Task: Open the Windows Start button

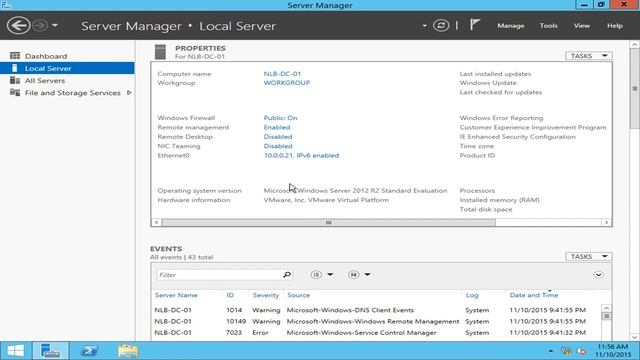Action: pyautogui.click(x=16, y=351)
